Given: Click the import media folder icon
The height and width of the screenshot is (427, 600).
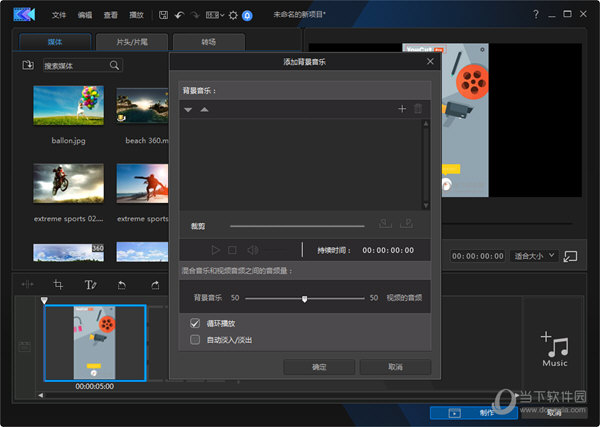Looking at the screenshot, I should point(27,65).
